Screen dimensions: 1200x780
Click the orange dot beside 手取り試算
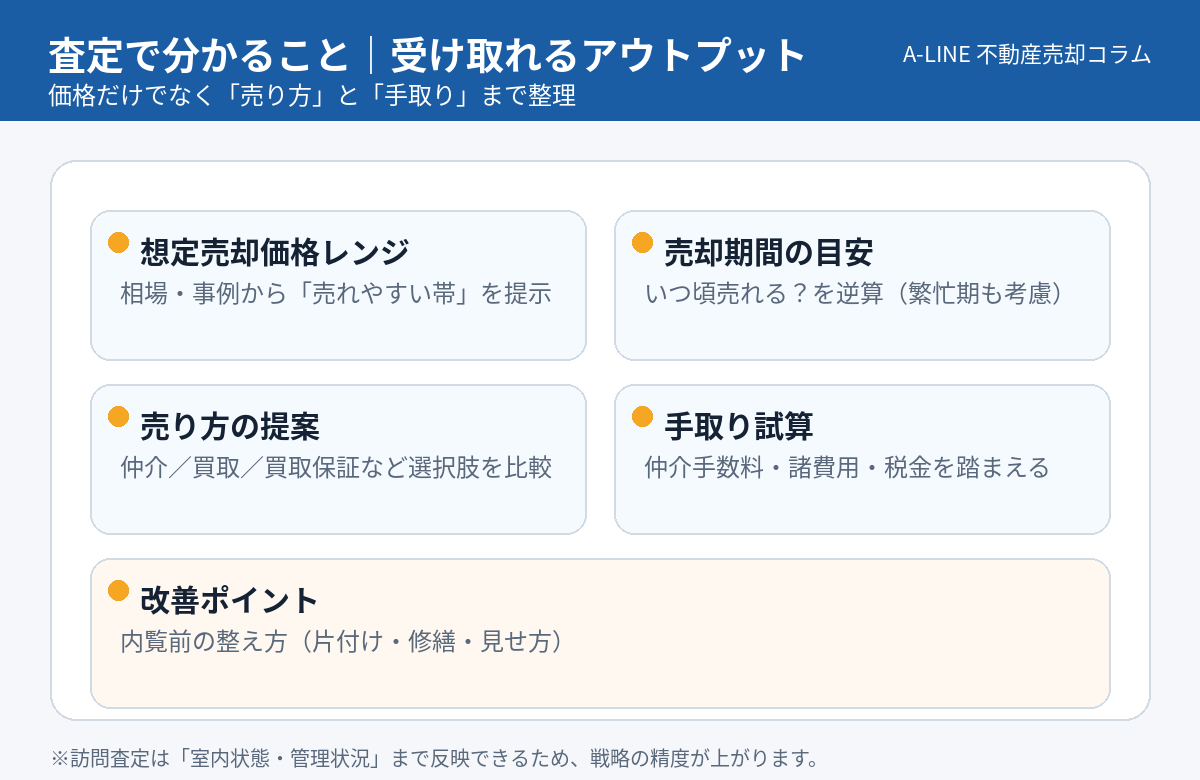point(643,417)
